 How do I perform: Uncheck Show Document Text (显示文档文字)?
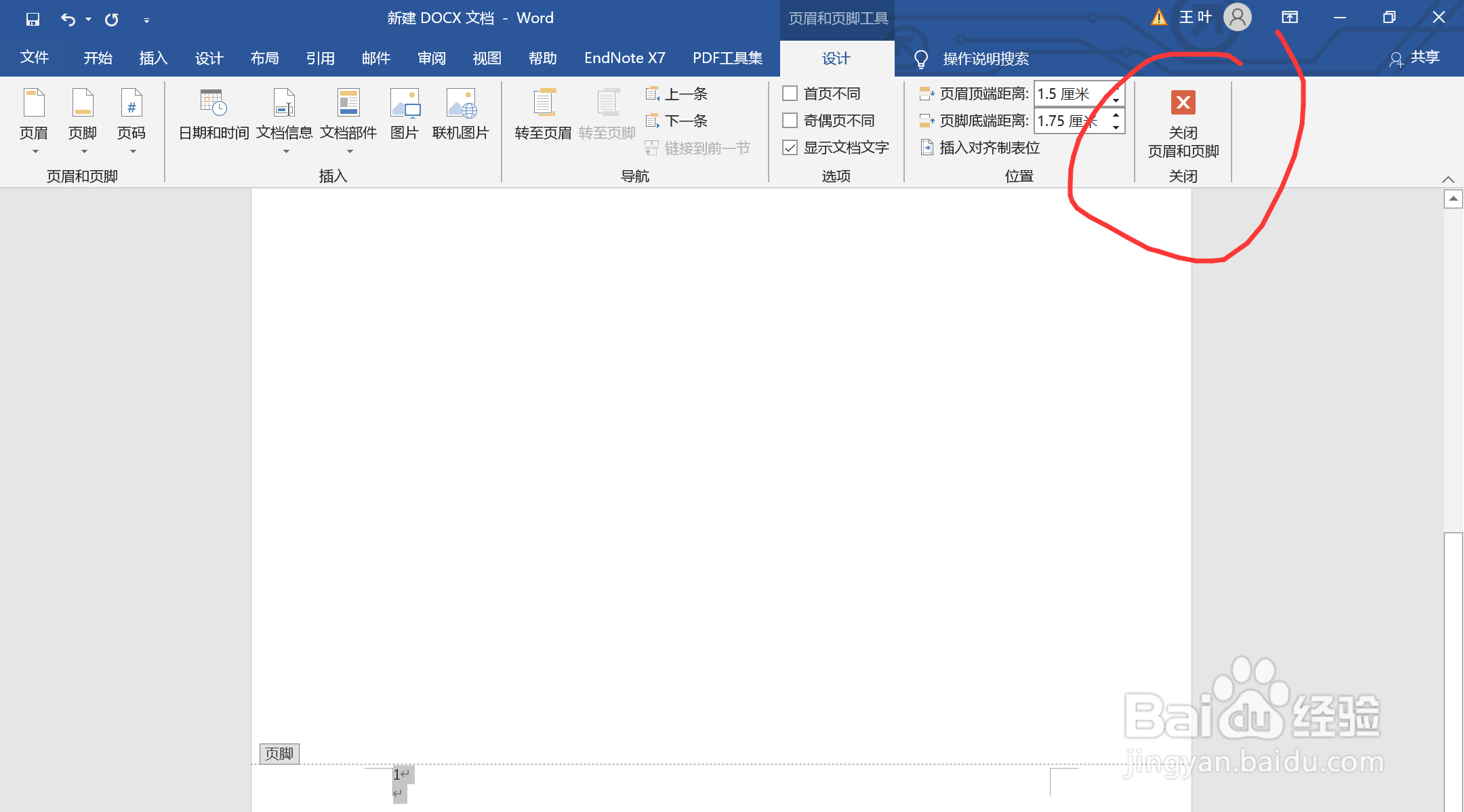(790, 148)
